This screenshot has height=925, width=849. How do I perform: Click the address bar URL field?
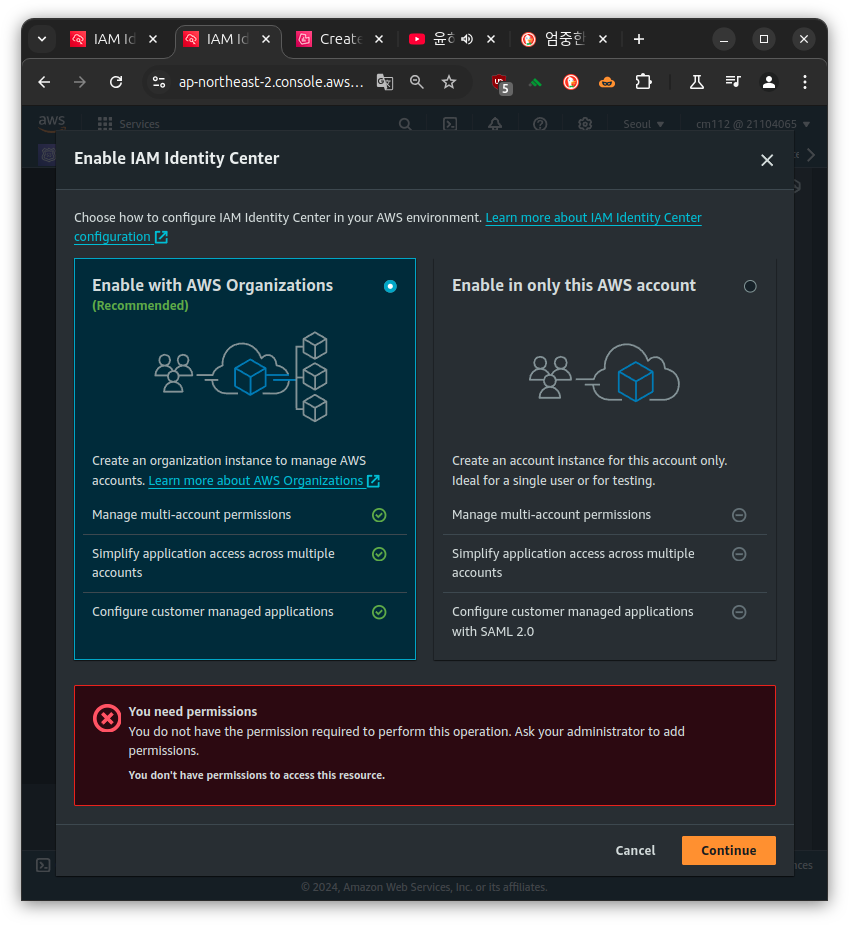pos(271,82)
